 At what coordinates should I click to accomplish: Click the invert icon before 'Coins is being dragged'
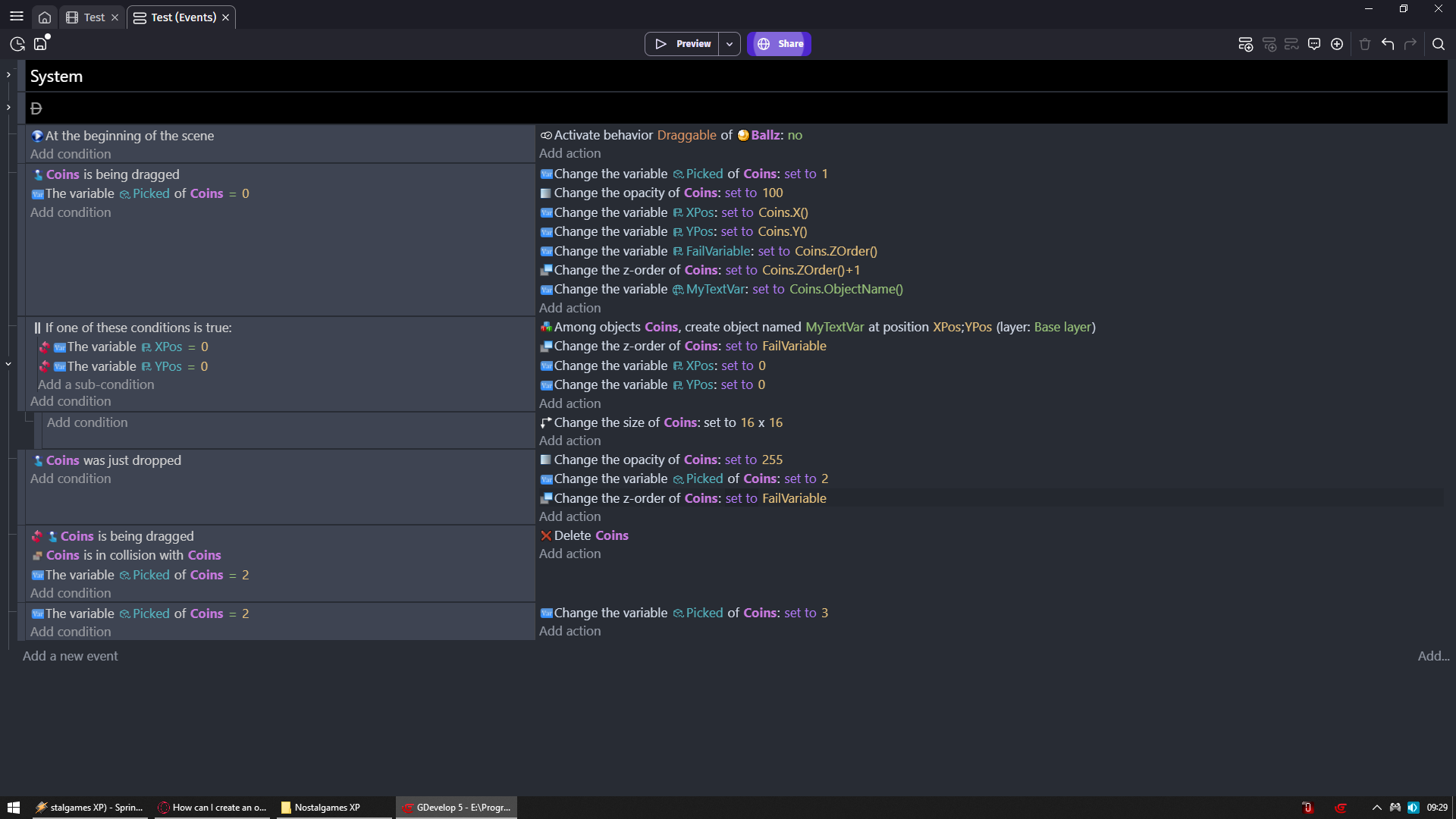click(37, 536)
